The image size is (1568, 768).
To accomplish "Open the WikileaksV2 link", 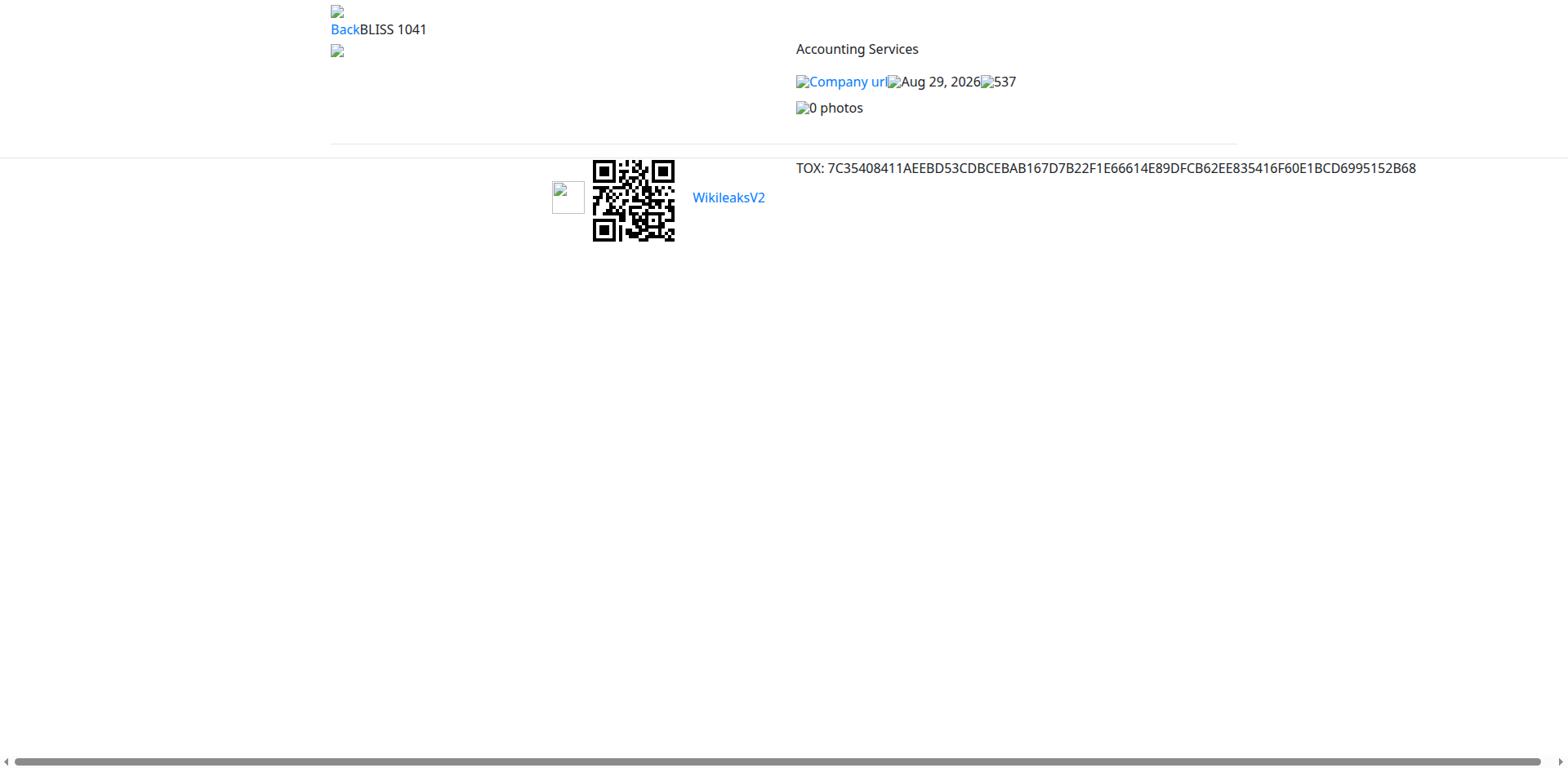I will point(728,198).
